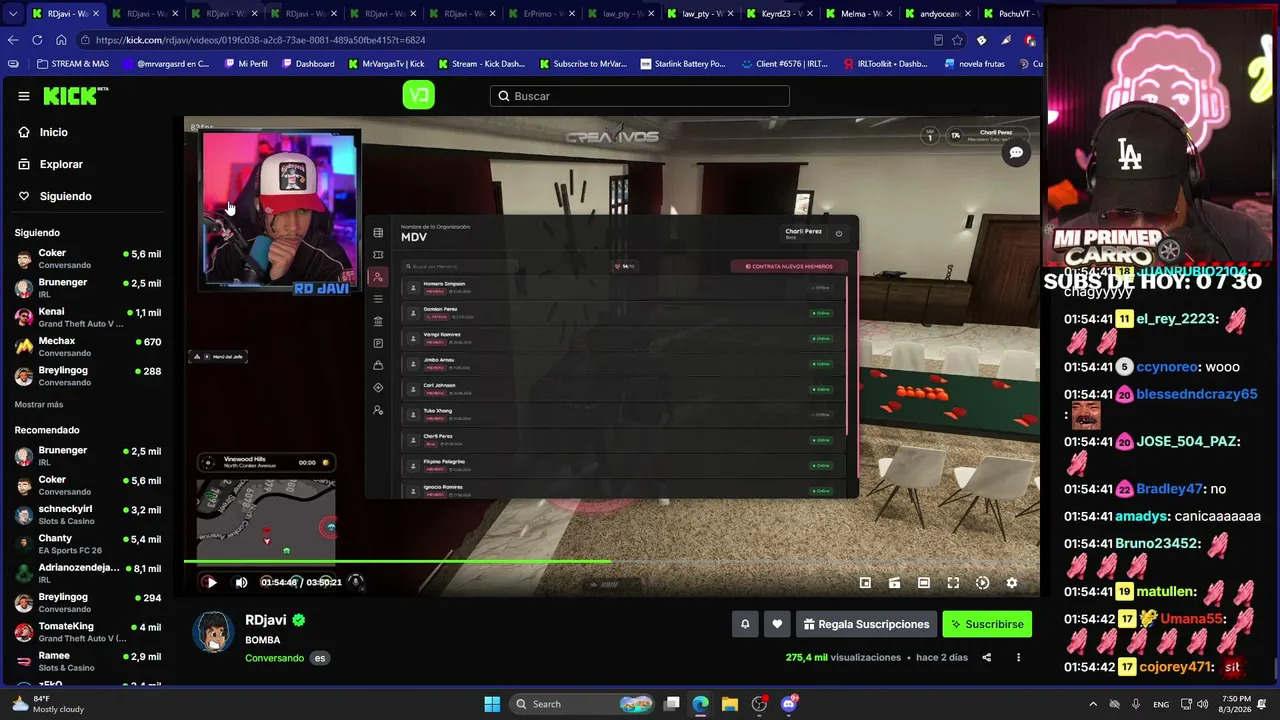1280x720 pixels.
Task: Bookmark this page with the star
Action: [957, 40]
